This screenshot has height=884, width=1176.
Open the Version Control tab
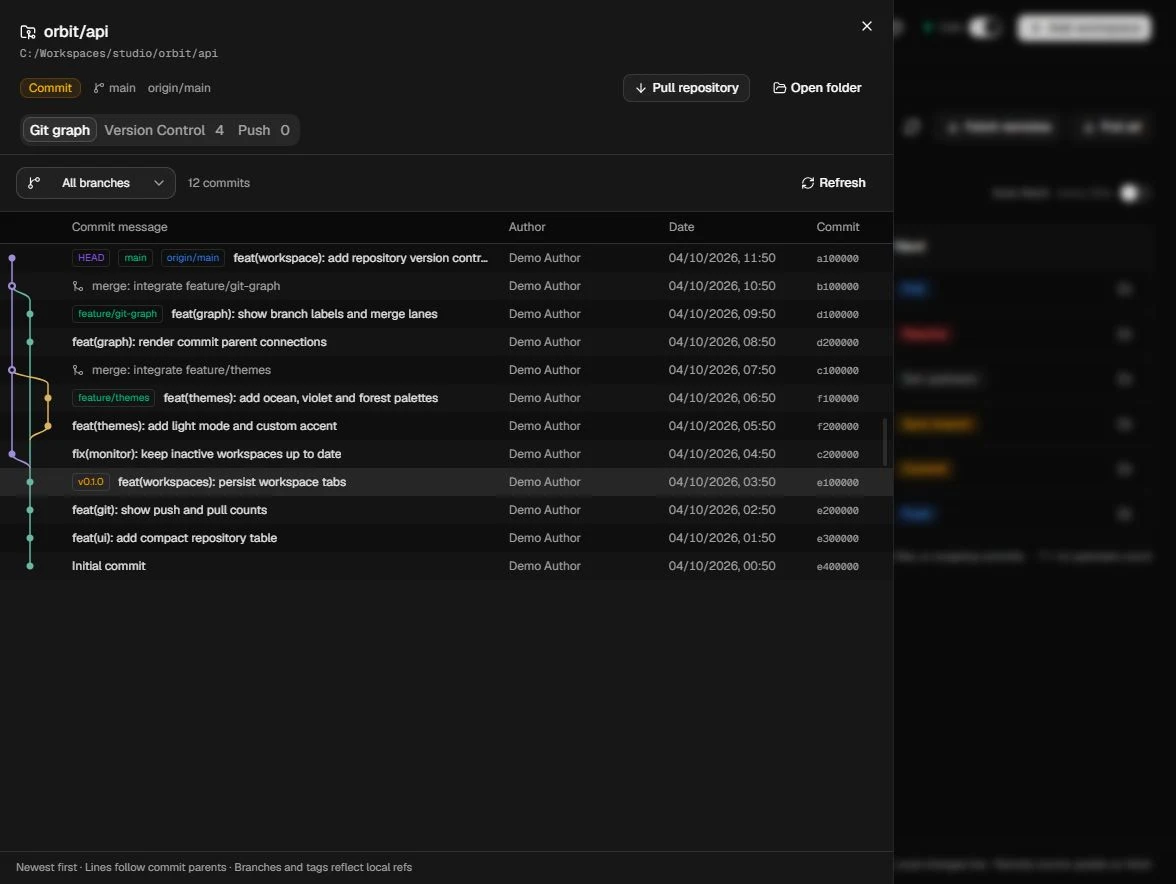[x=164, y=130]
